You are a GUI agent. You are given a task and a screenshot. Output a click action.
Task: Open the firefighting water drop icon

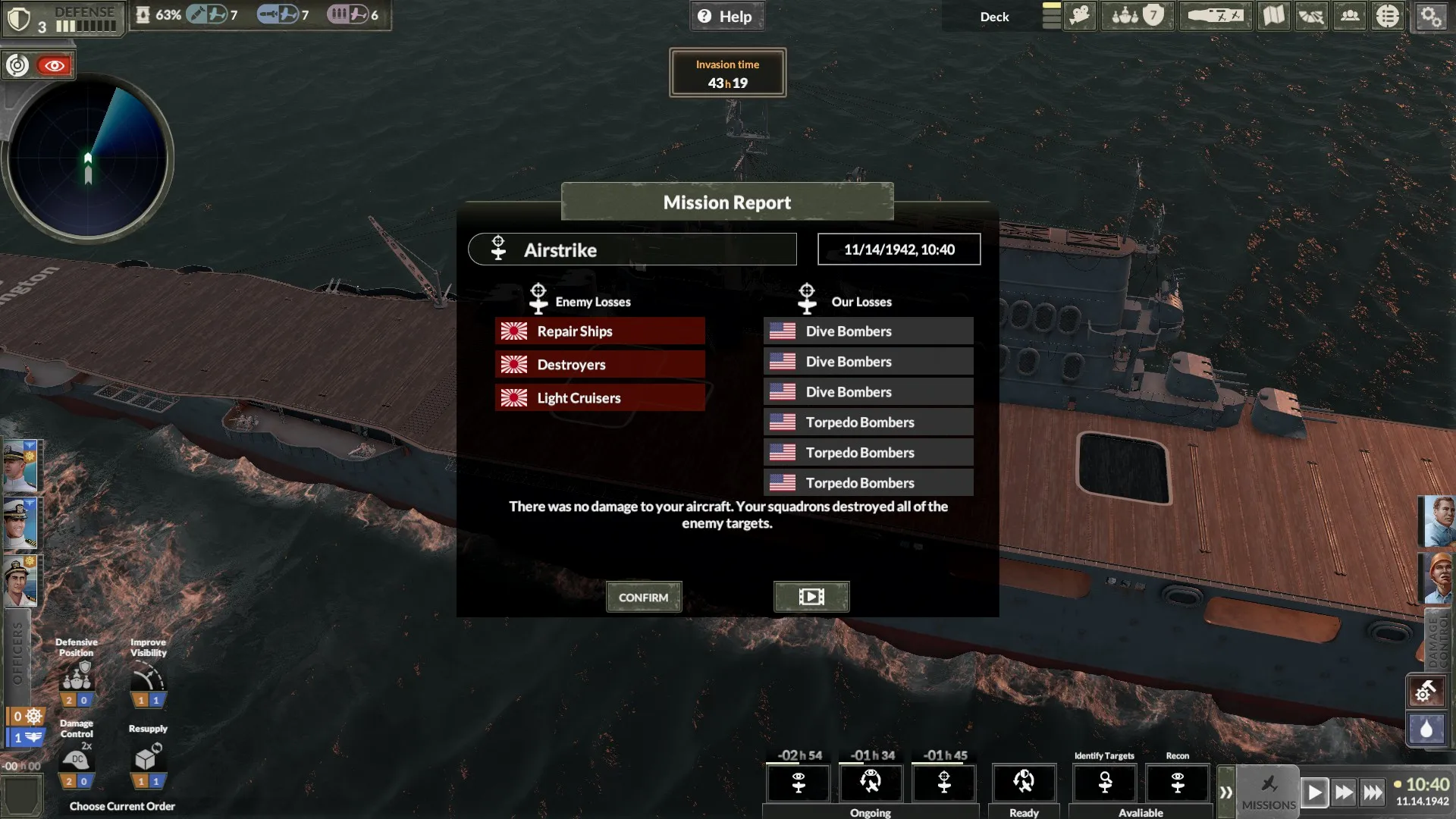[x=1426, y=730]
